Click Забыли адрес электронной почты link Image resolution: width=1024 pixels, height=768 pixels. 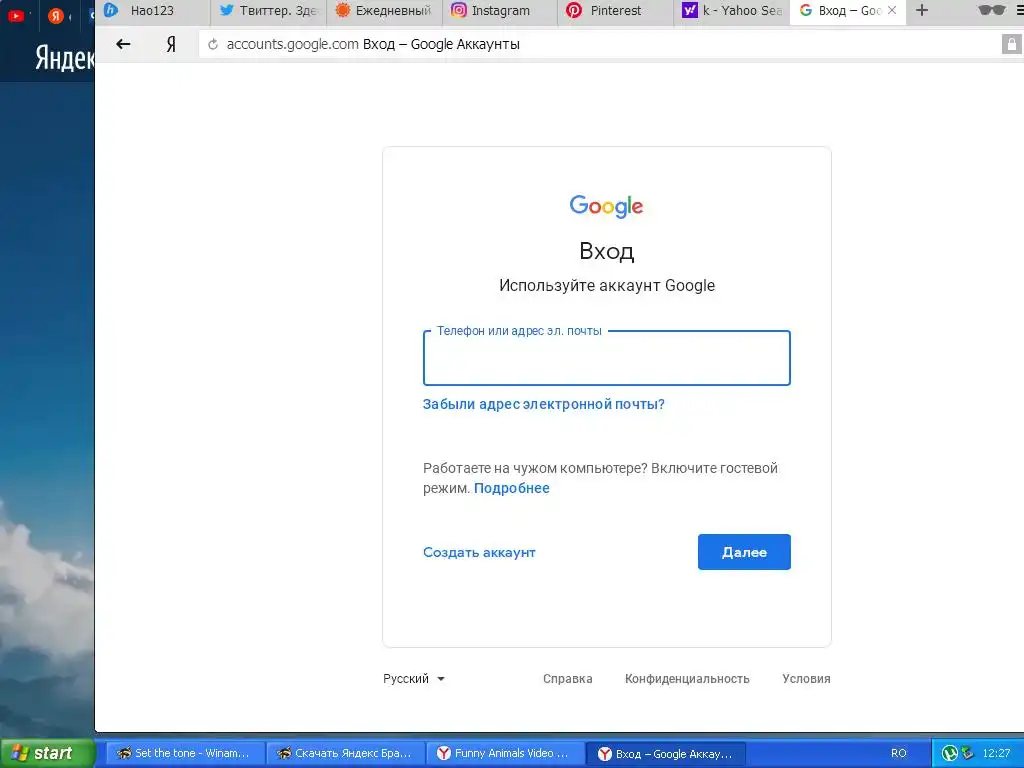click(543, 404)
